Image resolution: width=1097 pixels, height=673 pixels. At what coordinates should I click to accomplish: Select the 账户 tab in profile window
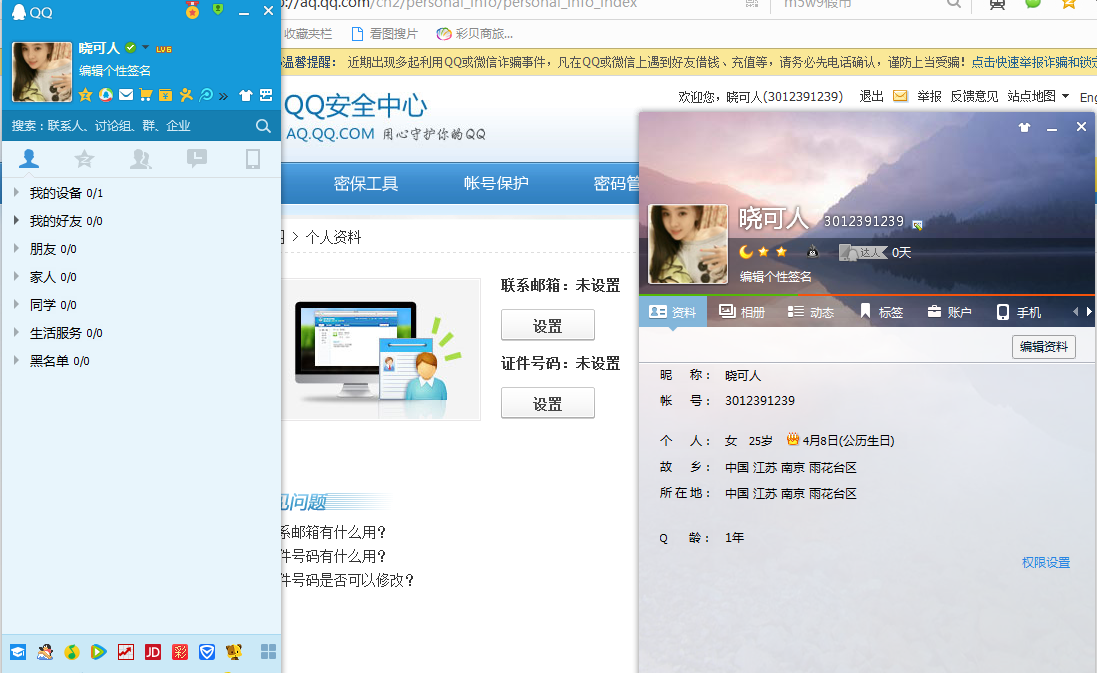(949, 312)
